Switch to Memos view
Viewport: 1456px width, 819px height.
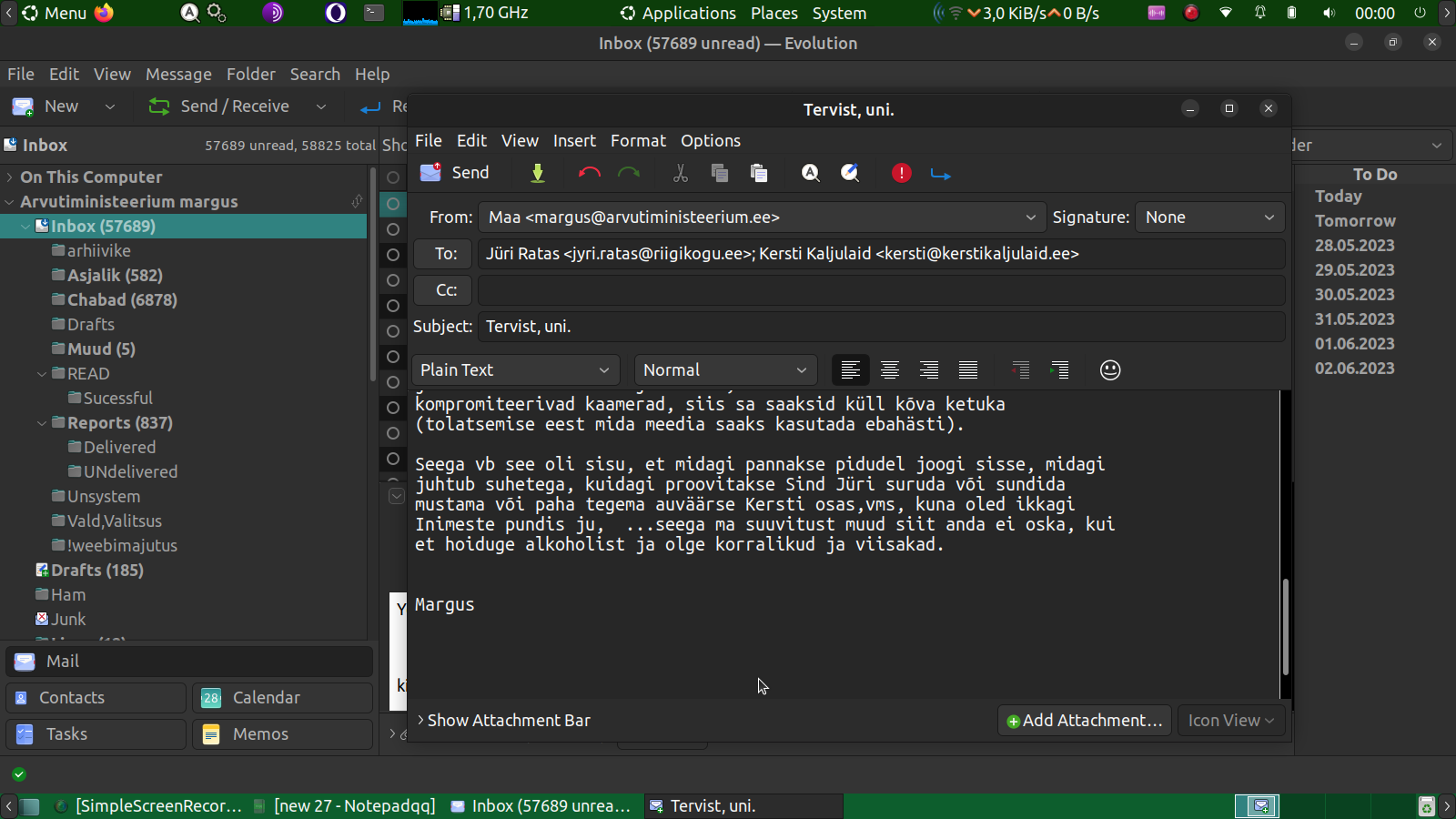click(x=283, y=734)
